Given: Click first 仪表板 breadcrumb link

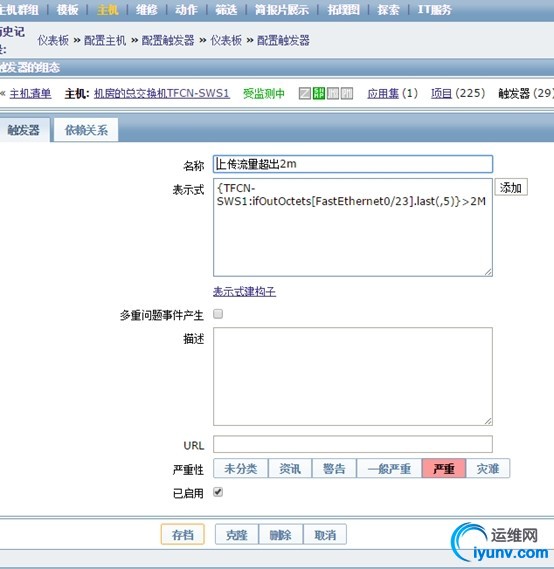Looking at the screenshot, I should [x=53, y=40].
